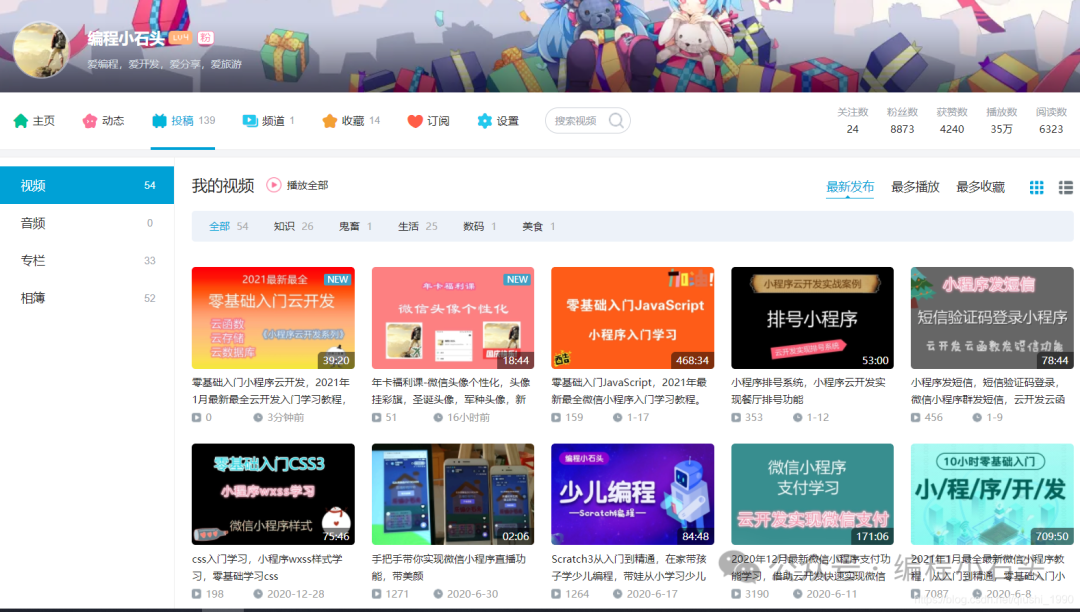
Task: Filter by 知识 category
Action: point(293,226)
